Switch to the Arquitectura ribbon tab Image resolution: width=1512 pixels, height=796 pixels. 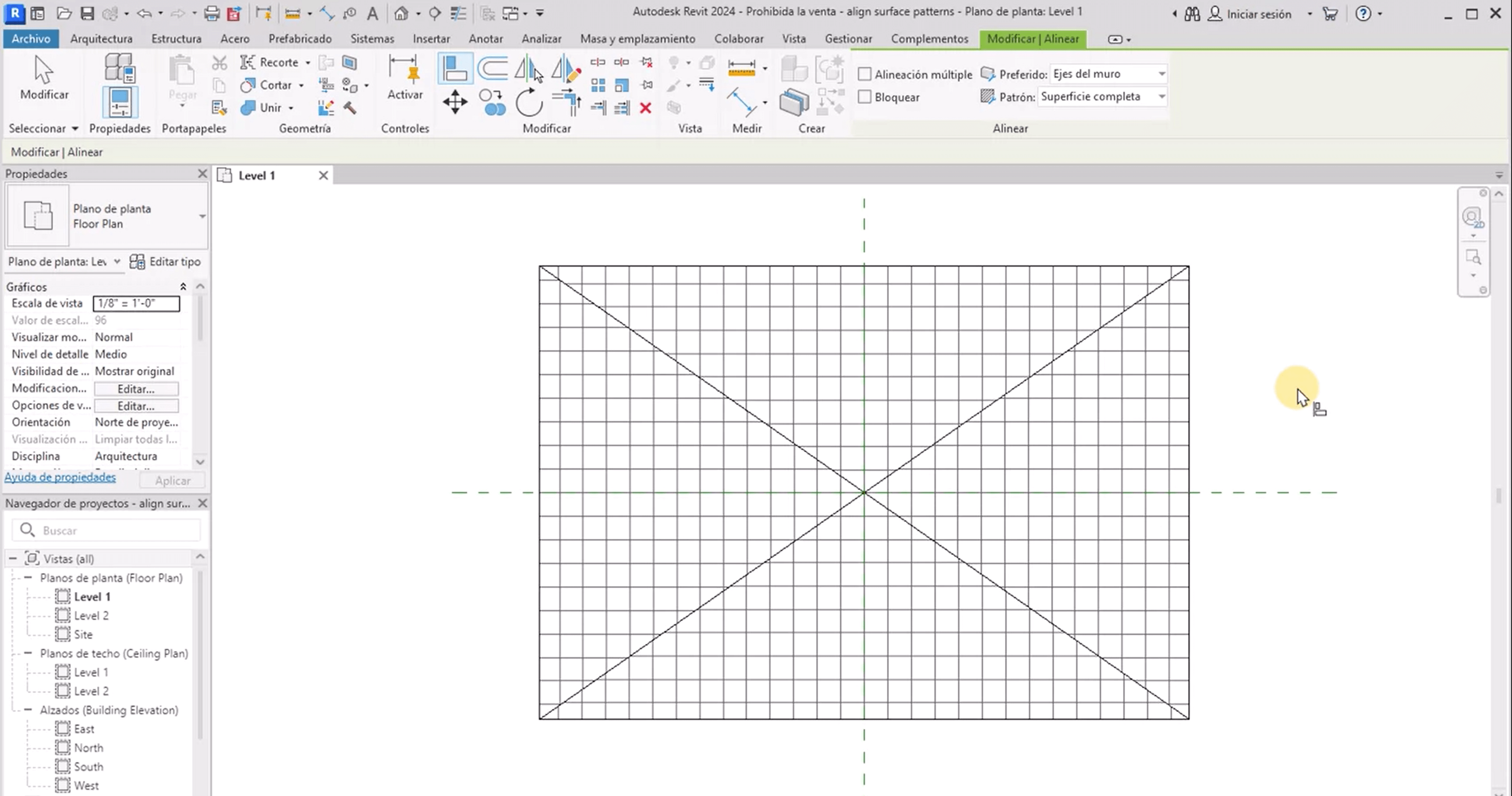point(101,39)
